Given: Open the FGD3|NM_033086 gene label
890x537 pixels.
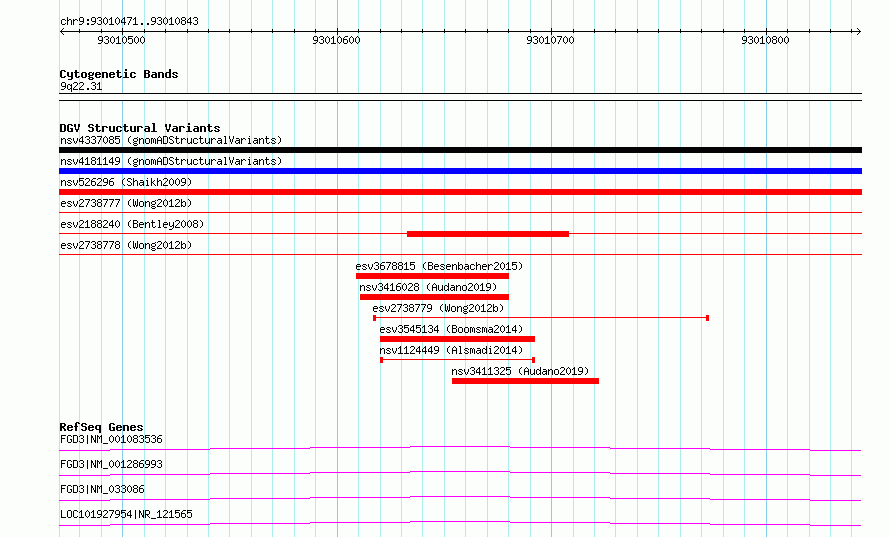Looking at the screenshot, I should [102, 489].
